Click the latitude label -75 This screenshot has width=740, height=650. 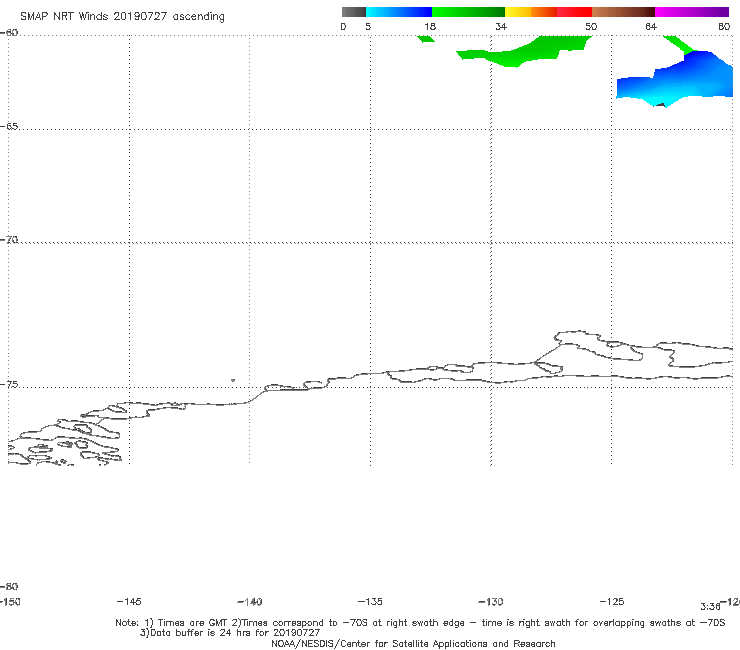9,385
